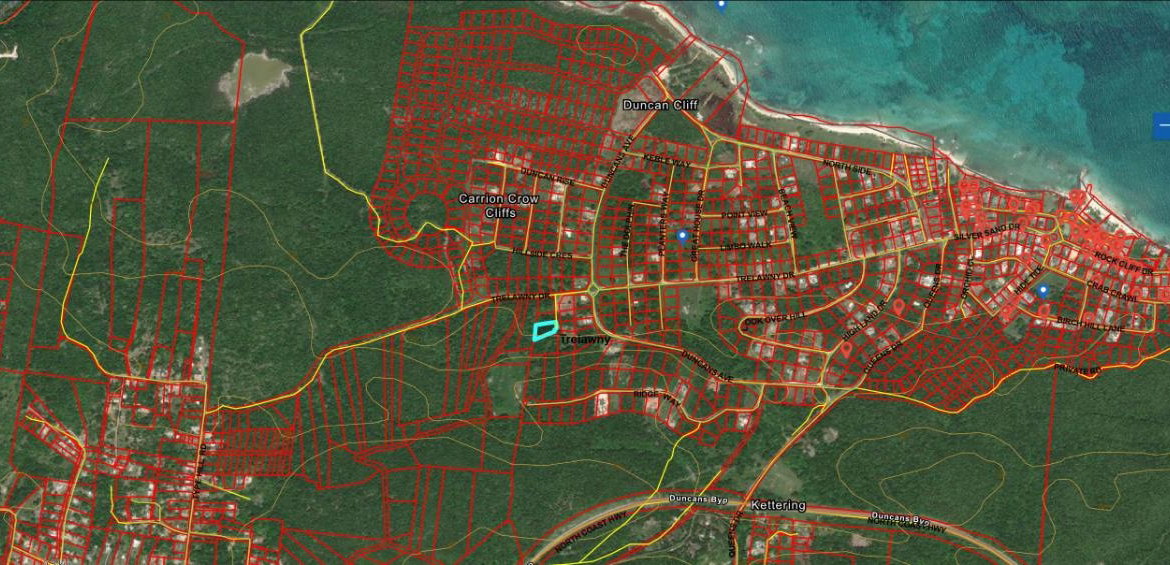Click the HIGH LAND DR street label

coord(863,320)
